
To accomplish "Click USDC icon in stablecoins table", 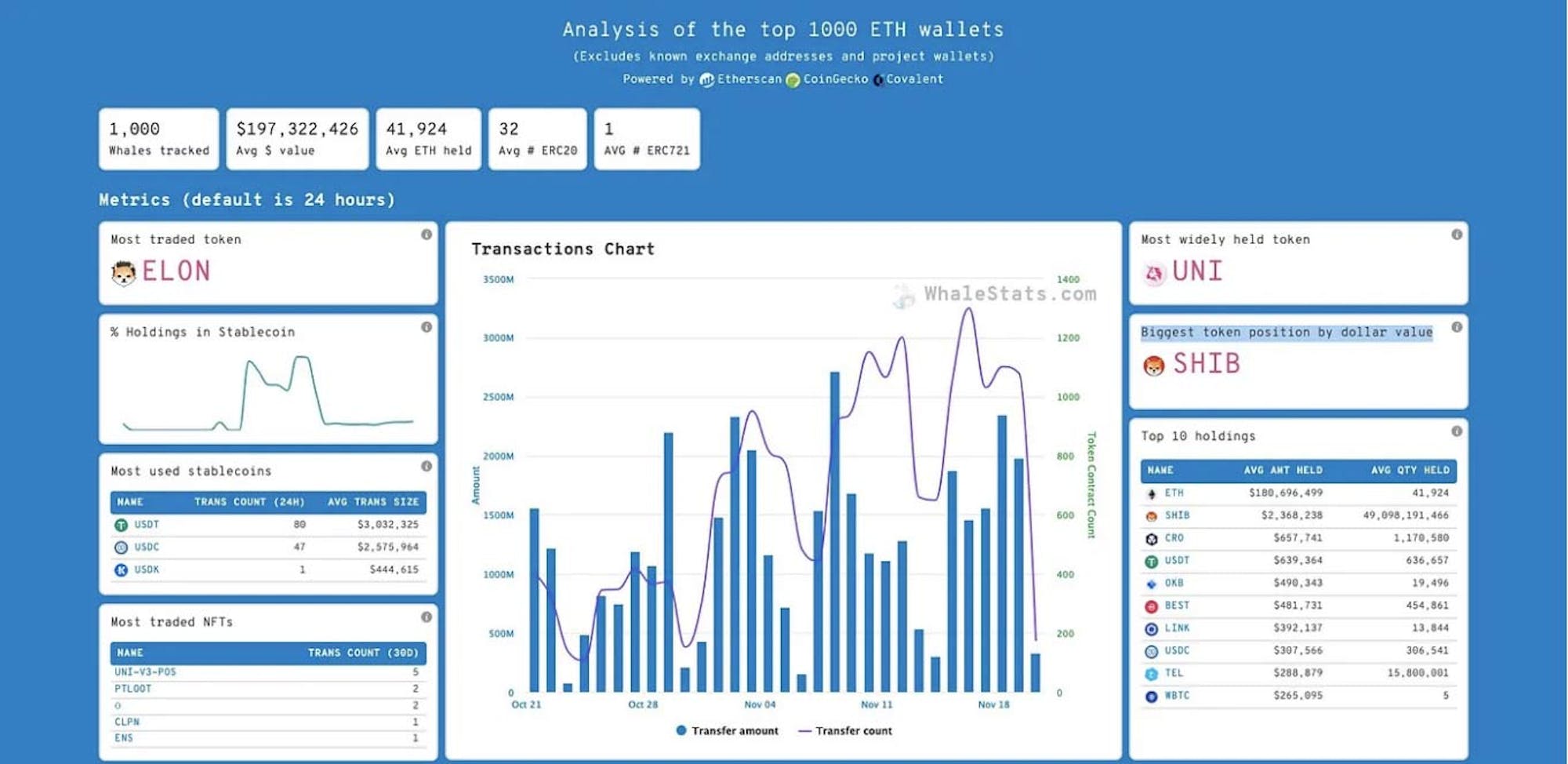I will coord(121,548).
